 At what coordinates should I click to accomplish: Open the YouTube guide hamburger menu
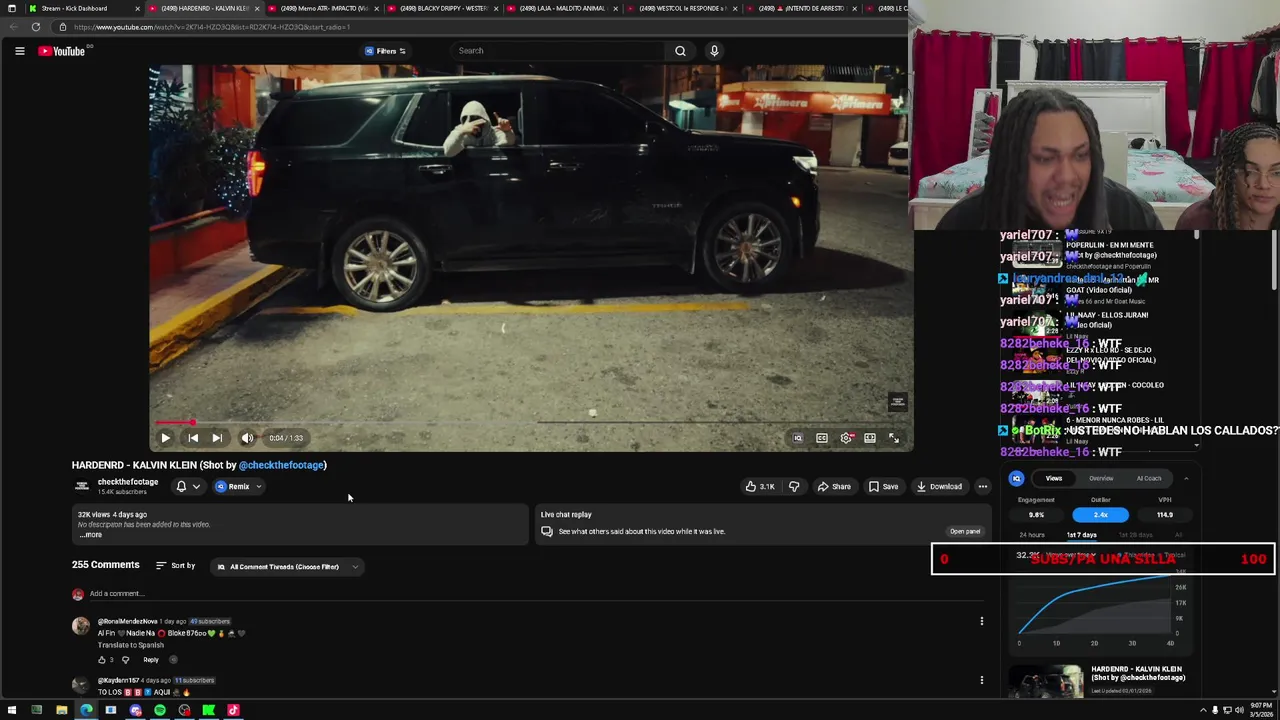click(x=19, y=51)
